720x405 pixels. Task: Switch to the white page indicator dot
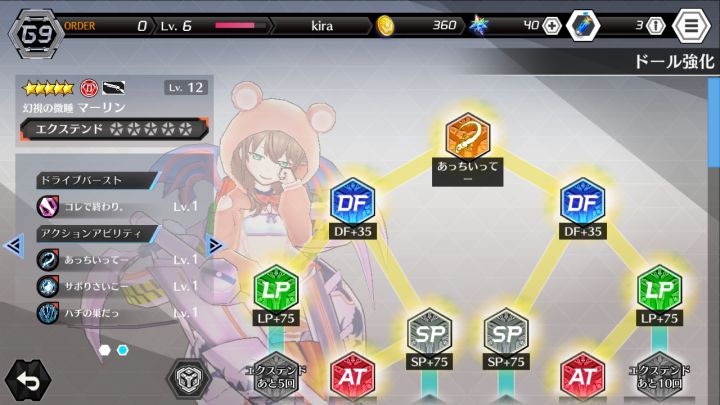pyautogui.click(x=105, y=350)
